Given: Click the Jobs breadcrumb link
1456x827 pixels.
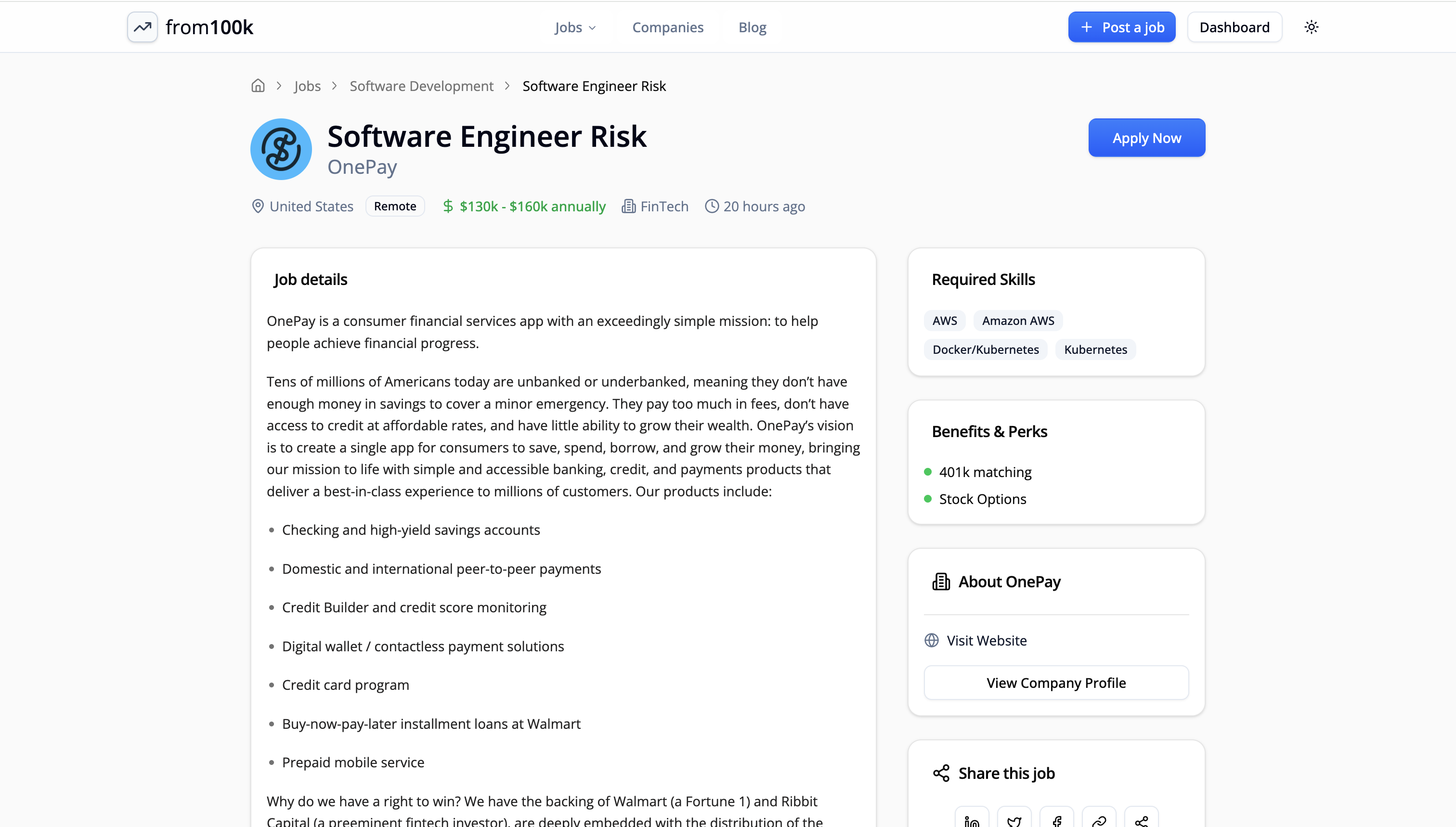Looking at the screenshot, I should pyautogui.click(x=307, y=86).
